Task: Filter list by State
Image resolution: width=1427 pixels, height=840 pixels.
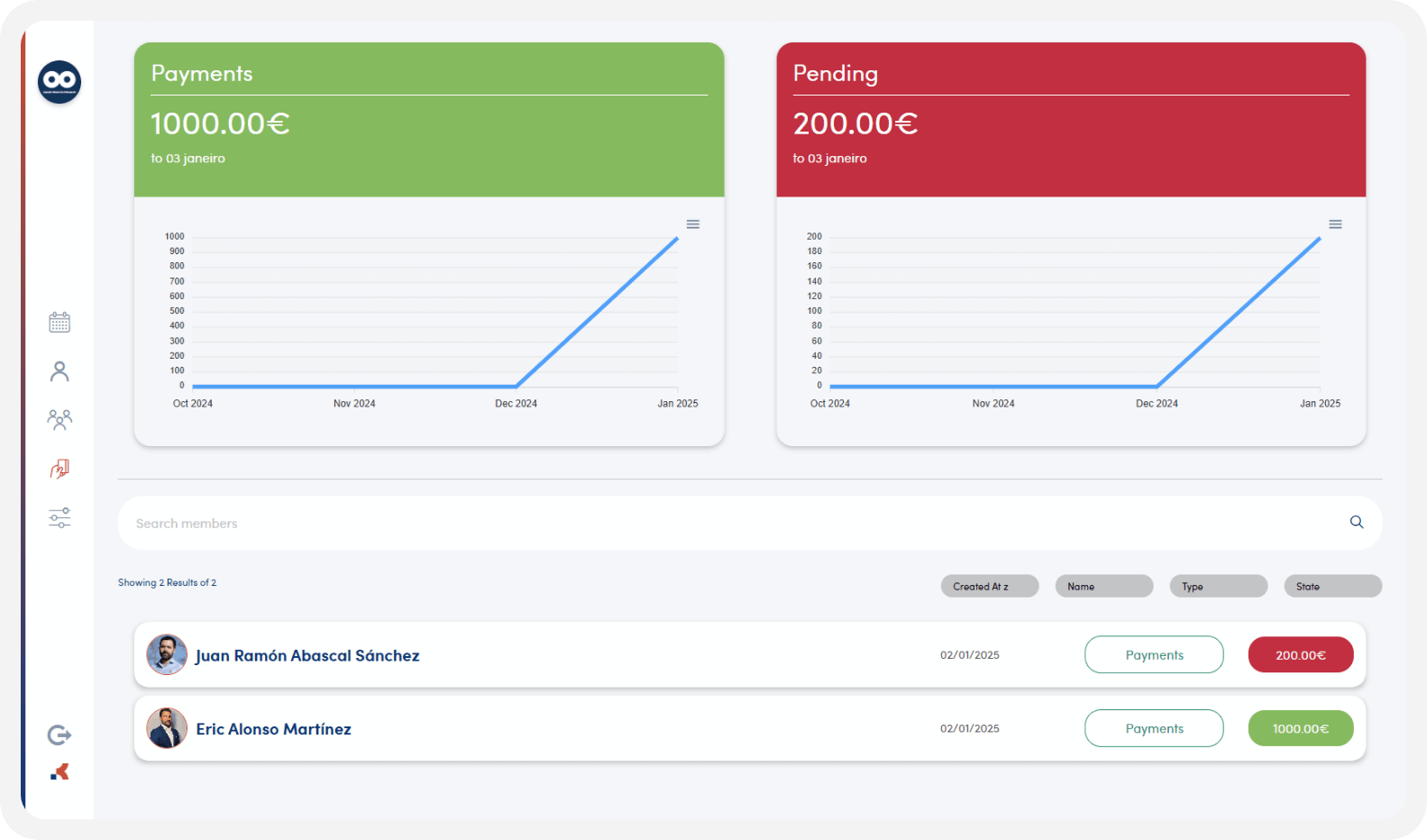Action: click(x=1332, y=587)
